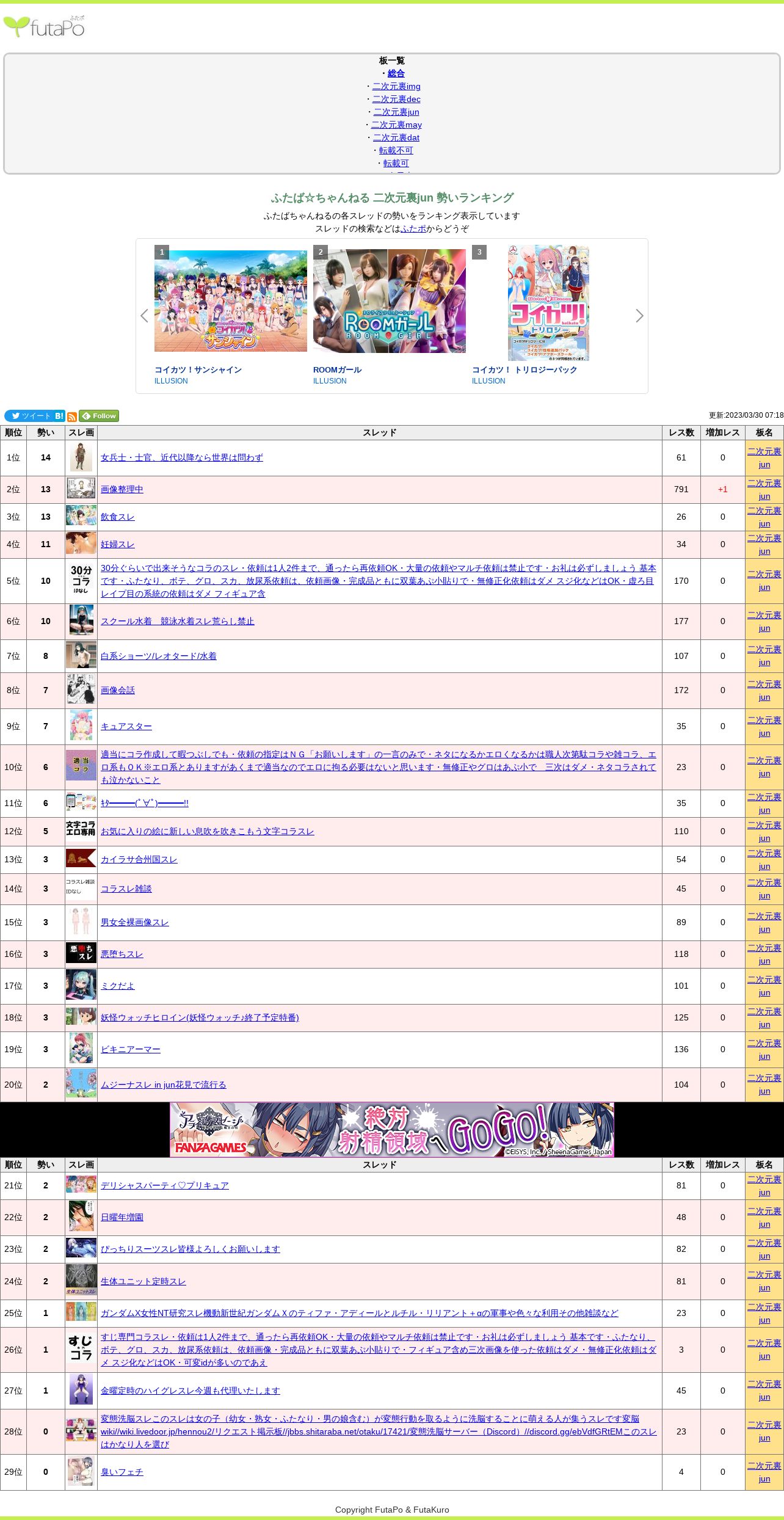Click the green Follow button

[99, 416]
